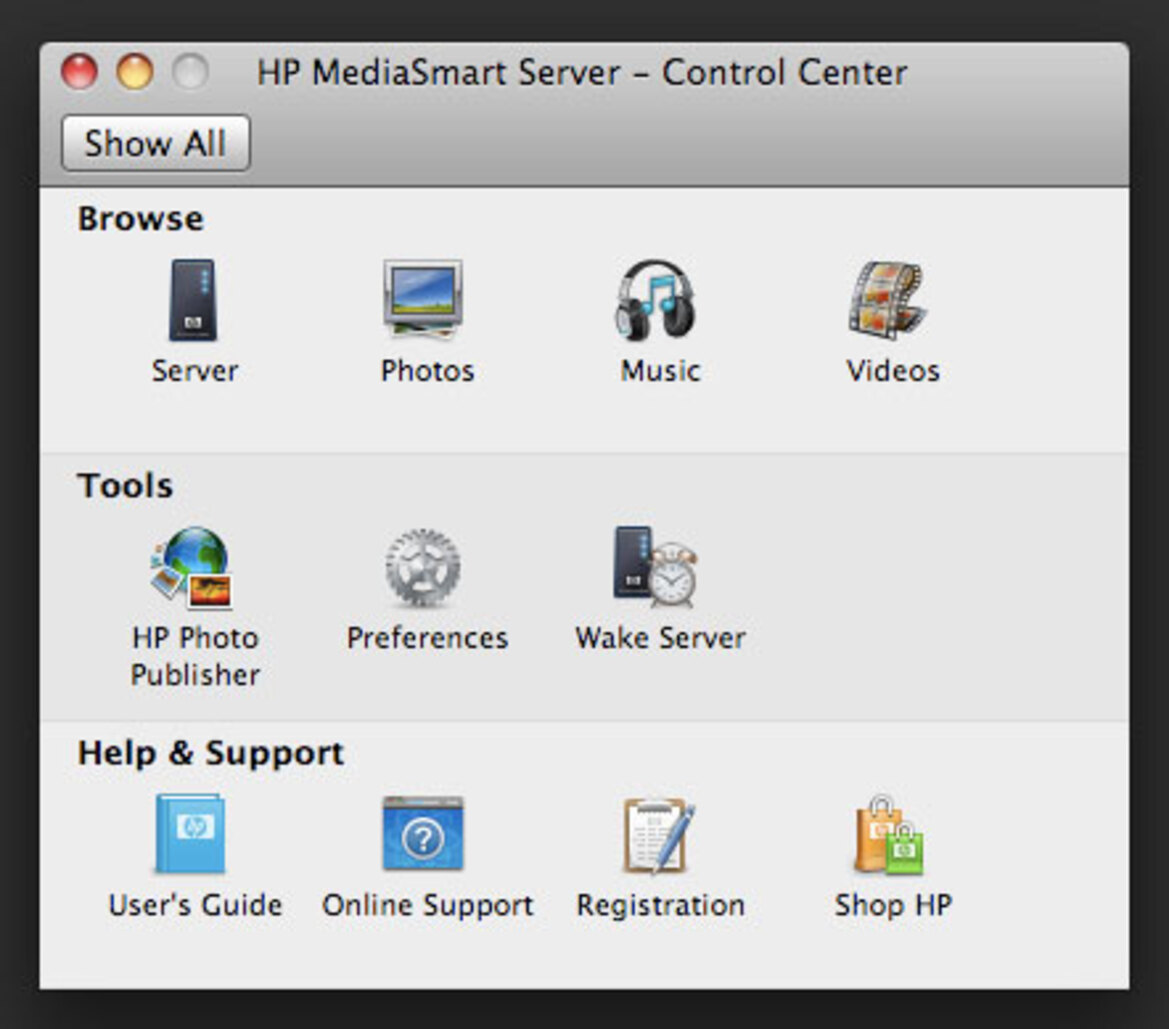Open the Preferences gear icon
This screenshot has width=1169, height=1029.
[423, 567]
